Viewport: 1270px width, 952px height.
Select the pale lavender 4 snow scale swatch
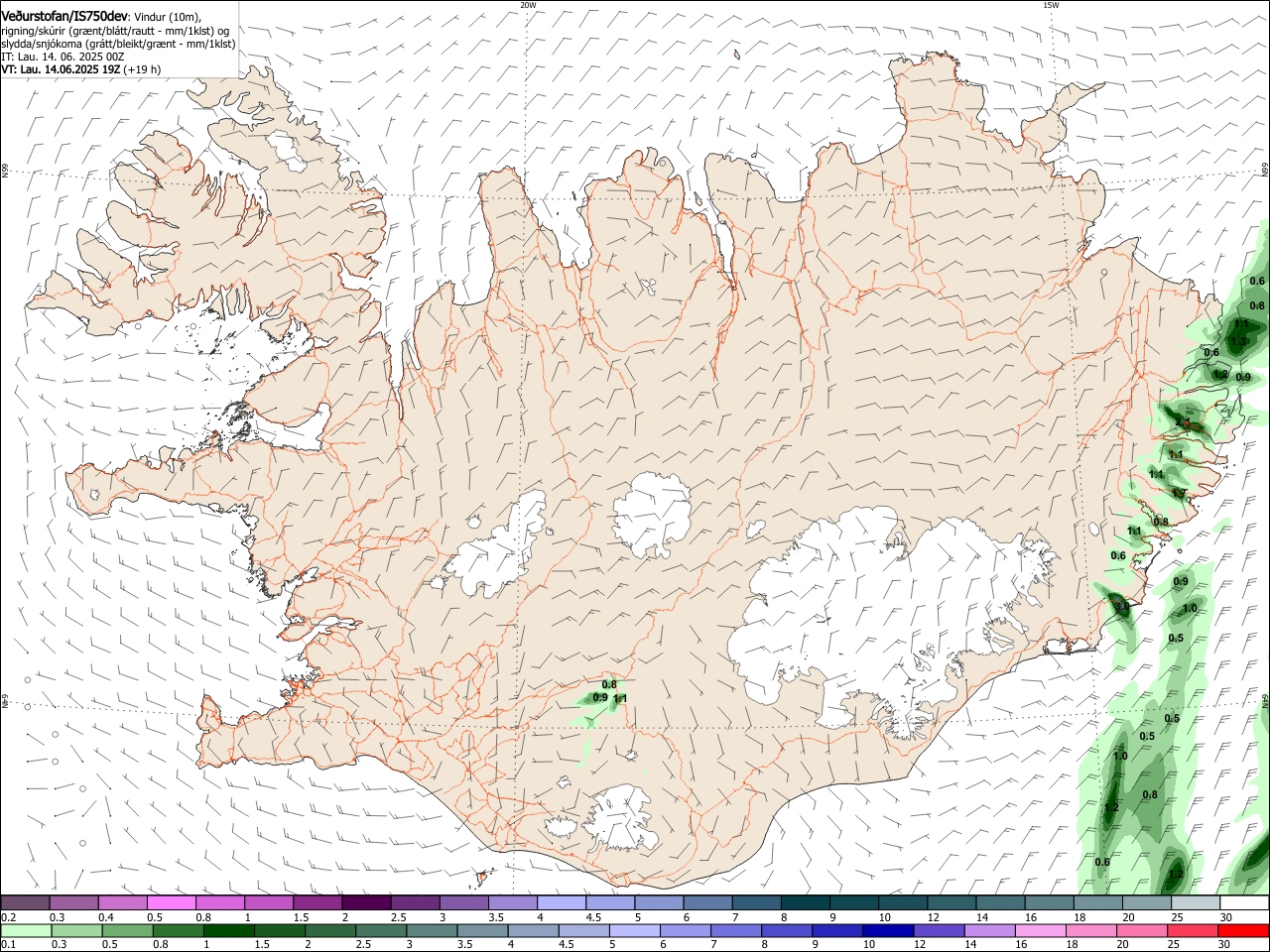click(561, 902)
